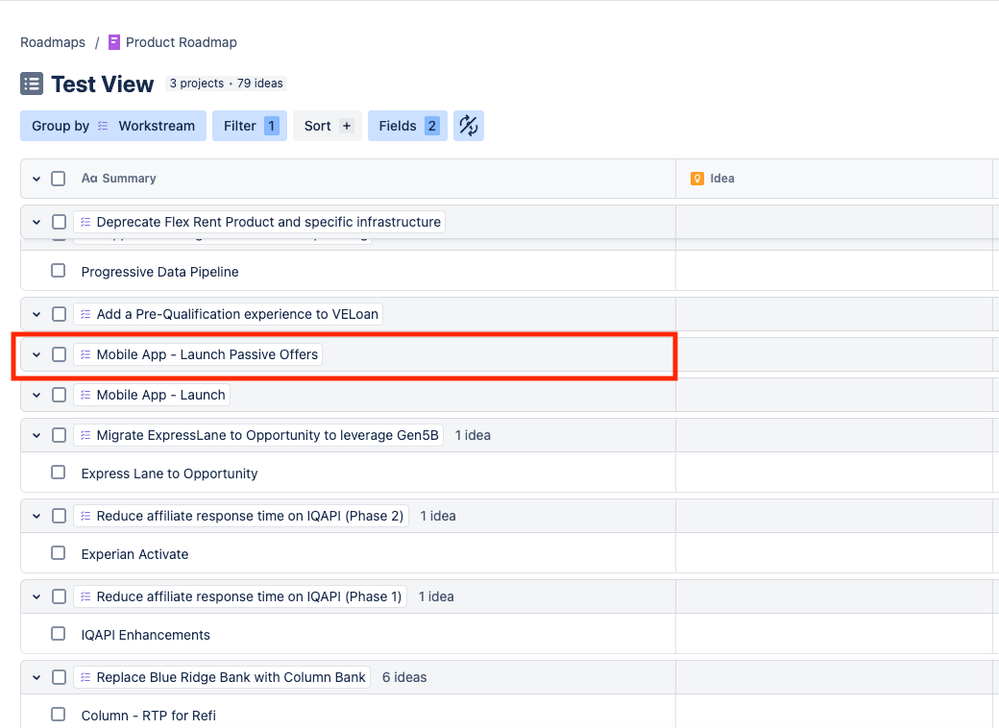Open the Fields panel

407,125
